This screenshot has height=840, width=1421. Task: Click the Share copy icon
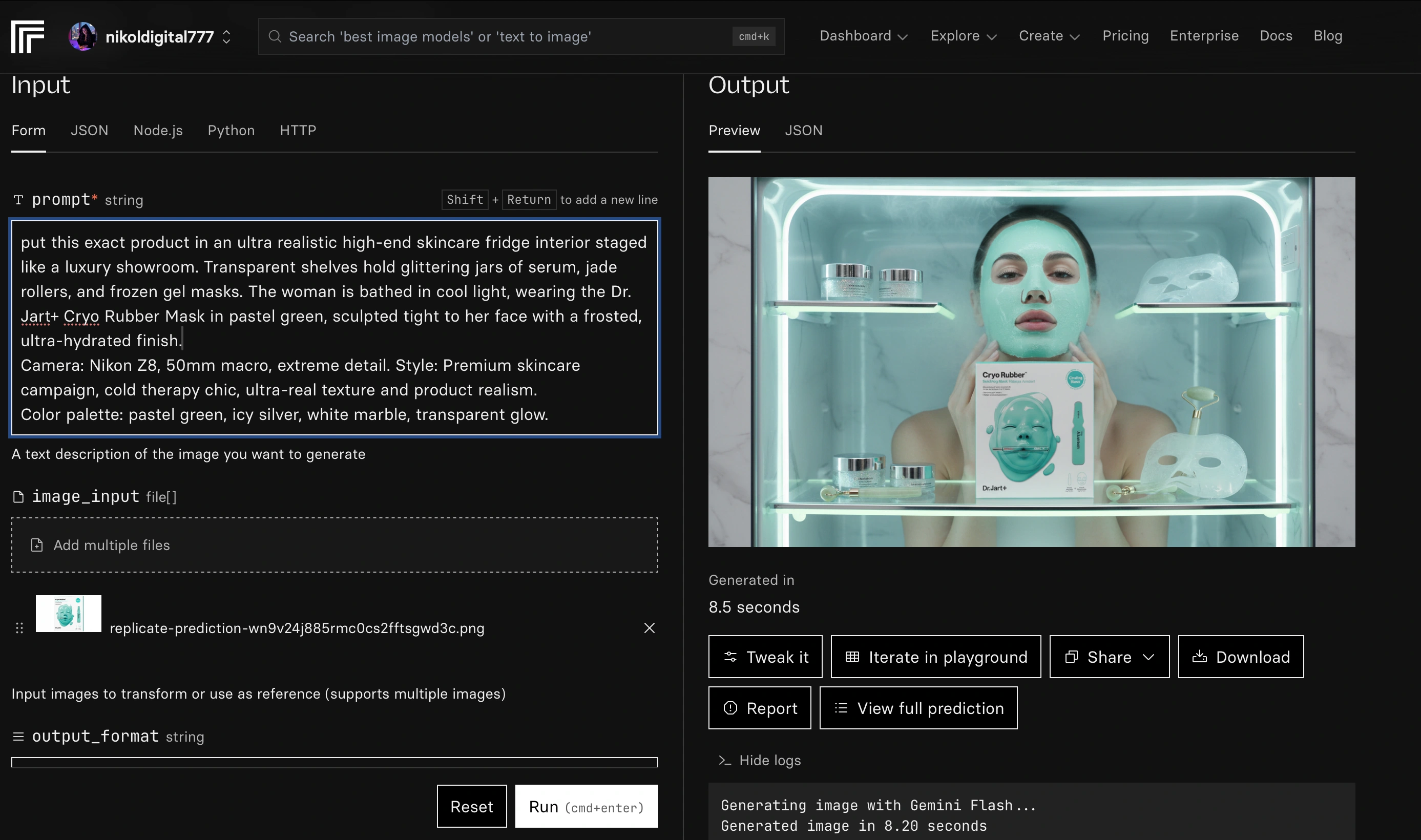pos(1071,657)
